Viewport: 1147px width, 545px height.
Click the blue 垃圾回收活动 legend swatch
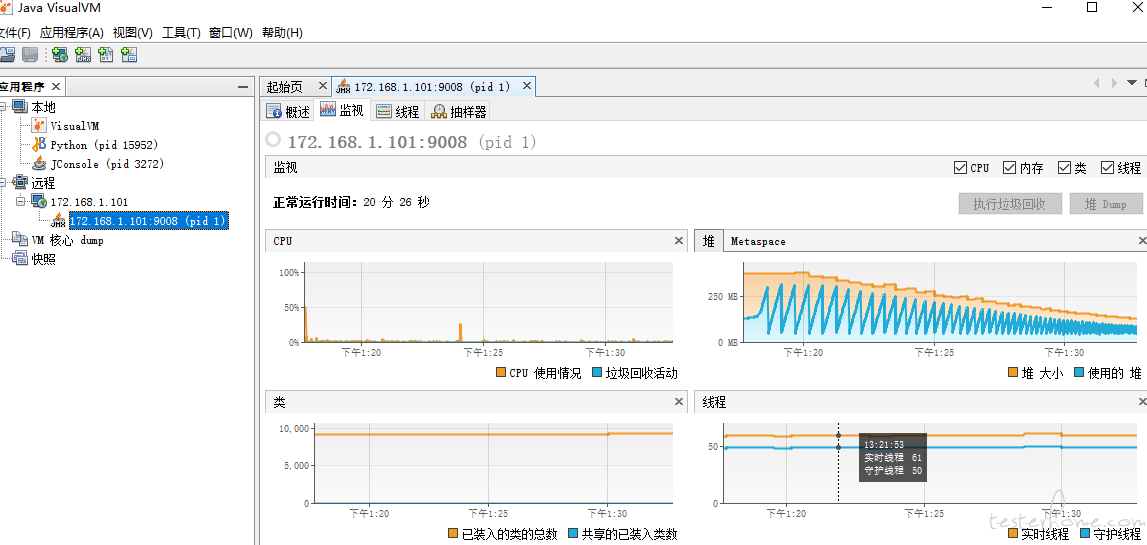(x=596, y=373)
